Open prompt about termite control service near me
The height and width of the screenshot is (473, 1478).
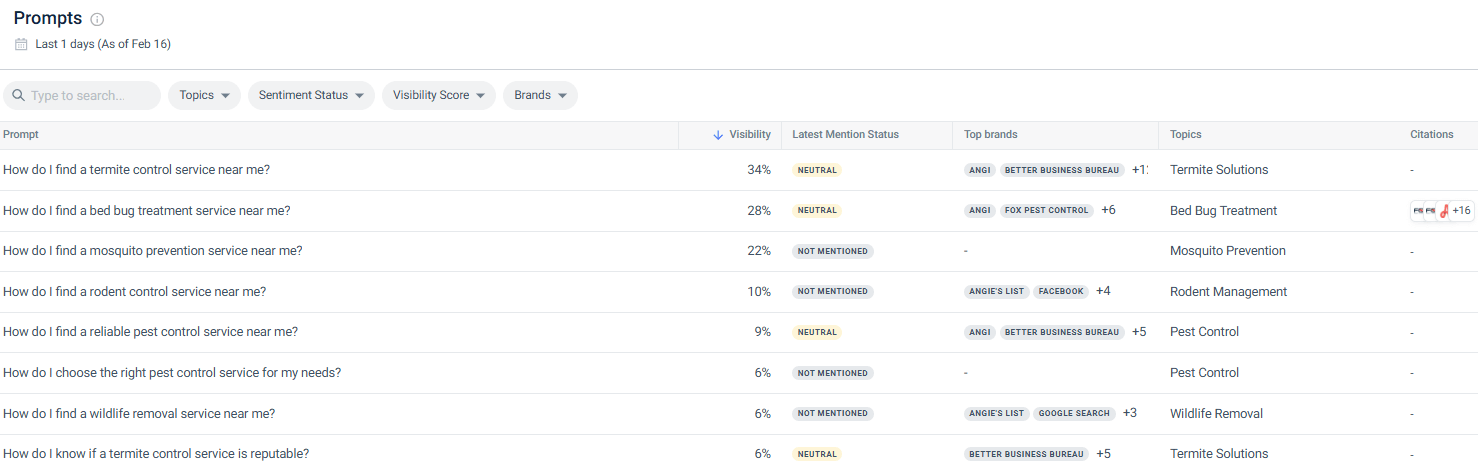[x=136, y=170]
